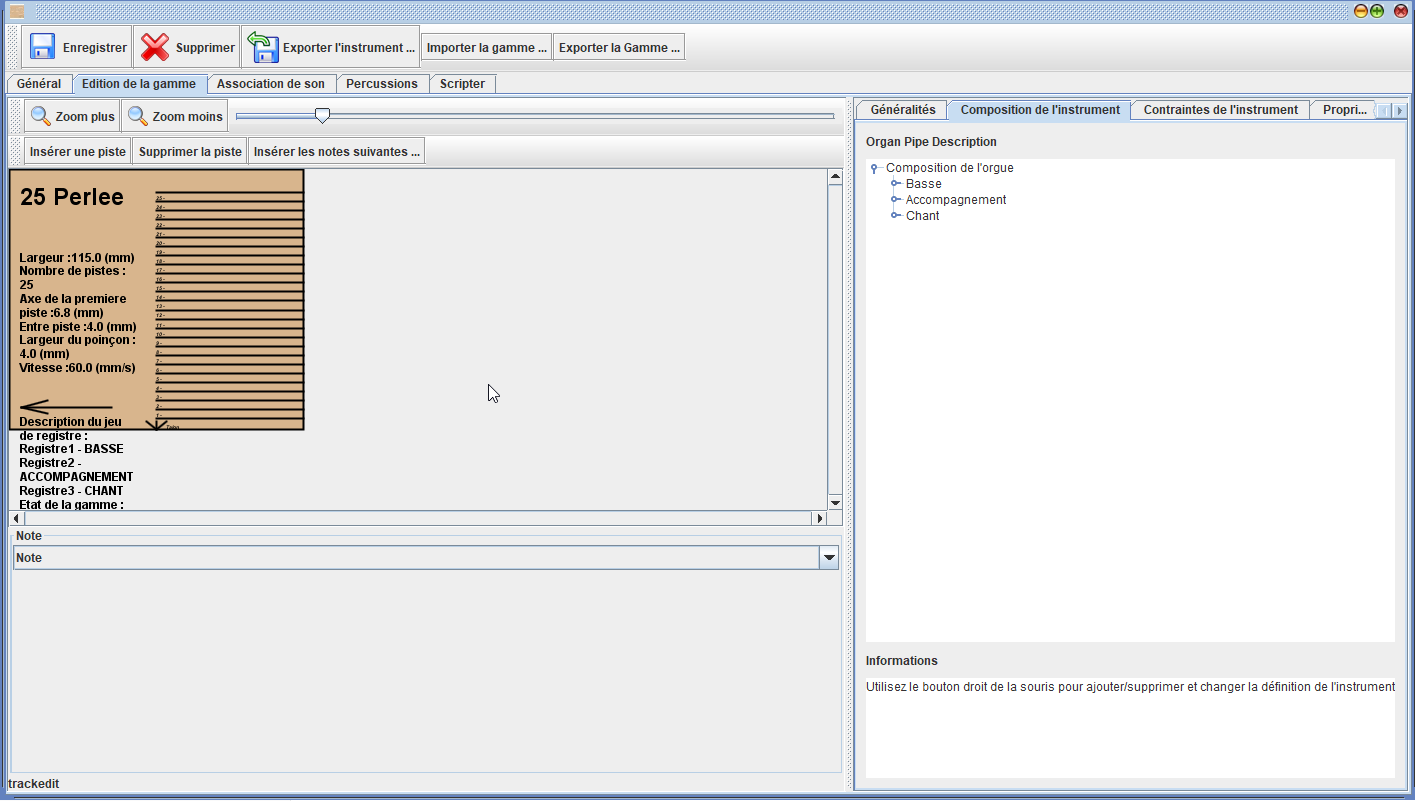1415x801 pixels.
Task: Open the Percussions tab
Action: pos(382,84)
